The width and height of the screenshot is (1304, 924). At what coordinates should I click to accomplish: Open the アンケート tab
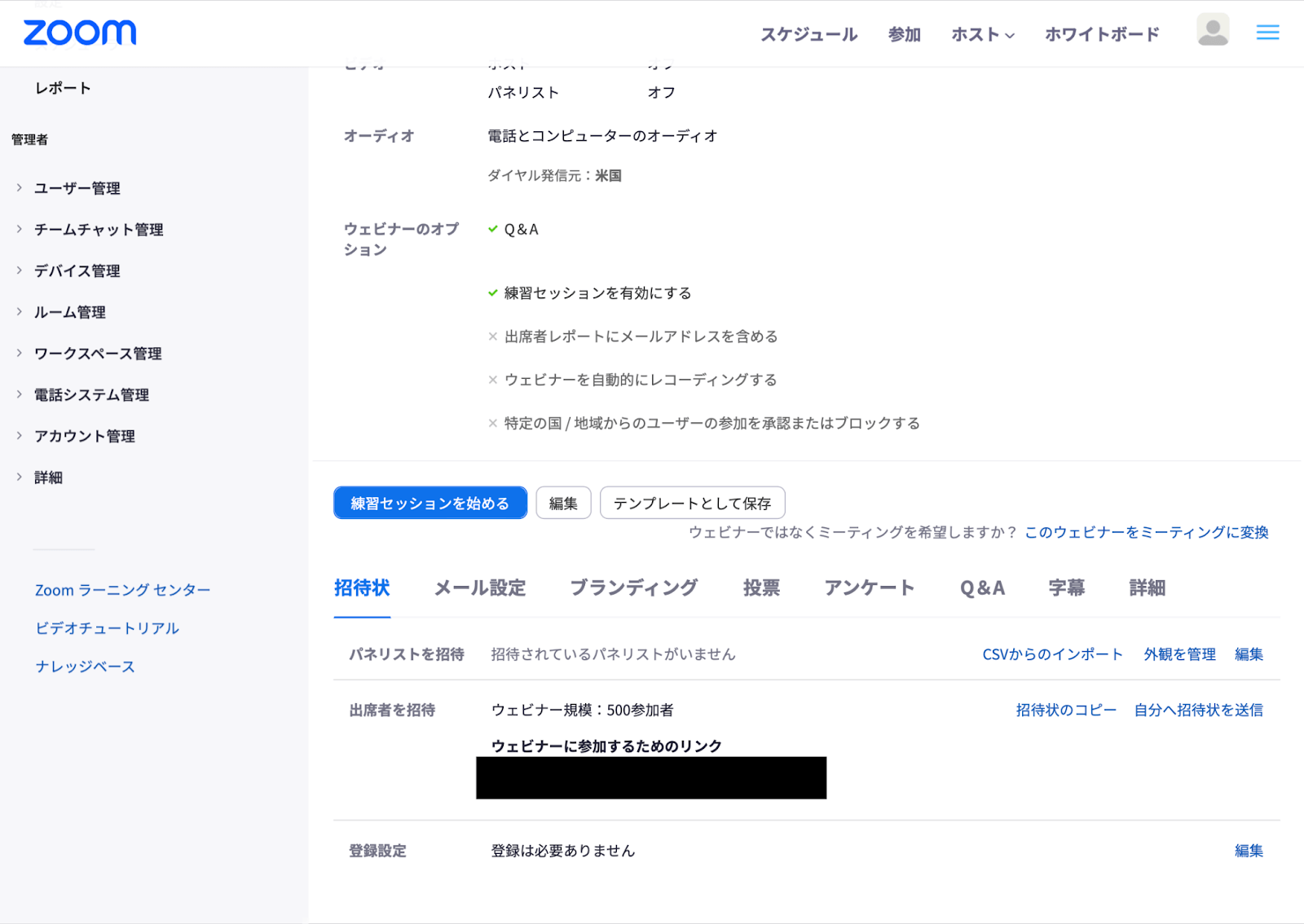point(870,587)
